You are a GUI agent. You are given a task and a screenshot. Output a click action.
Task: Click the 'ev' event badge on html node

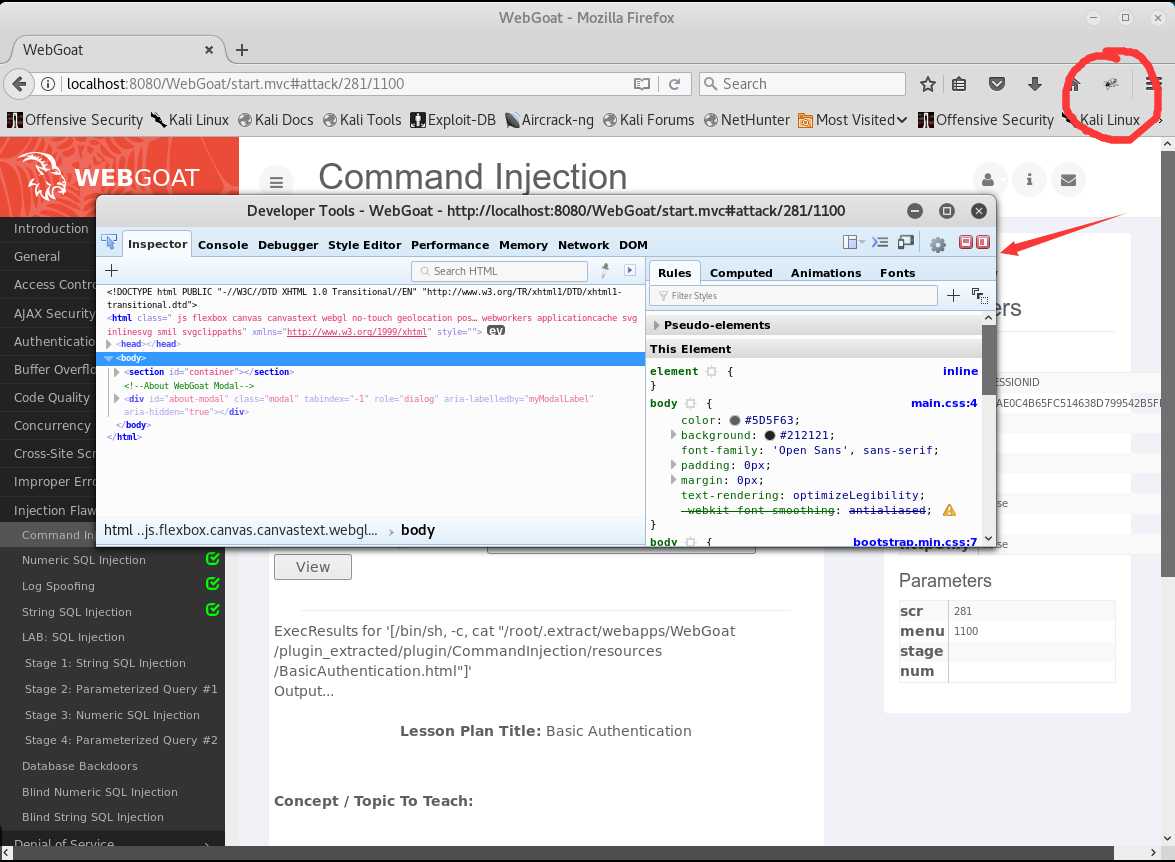click(x=496, y=331)
